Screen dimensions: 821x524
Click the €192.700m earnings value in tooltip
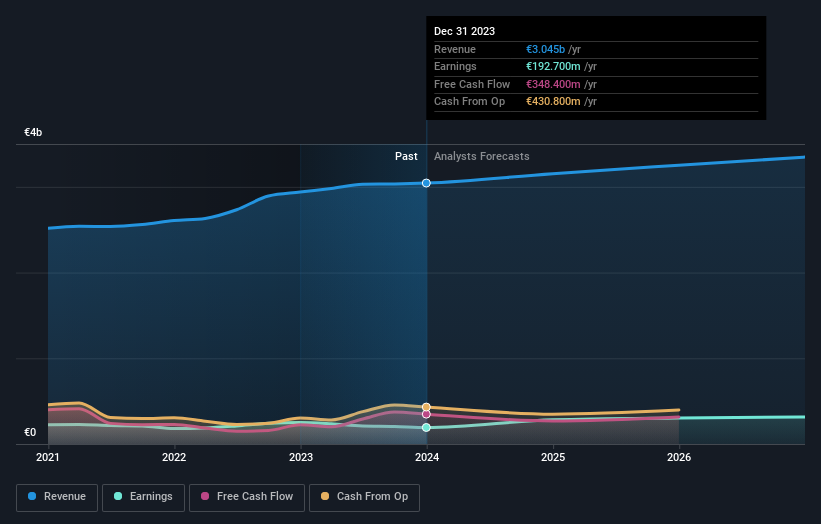[553, 66]
